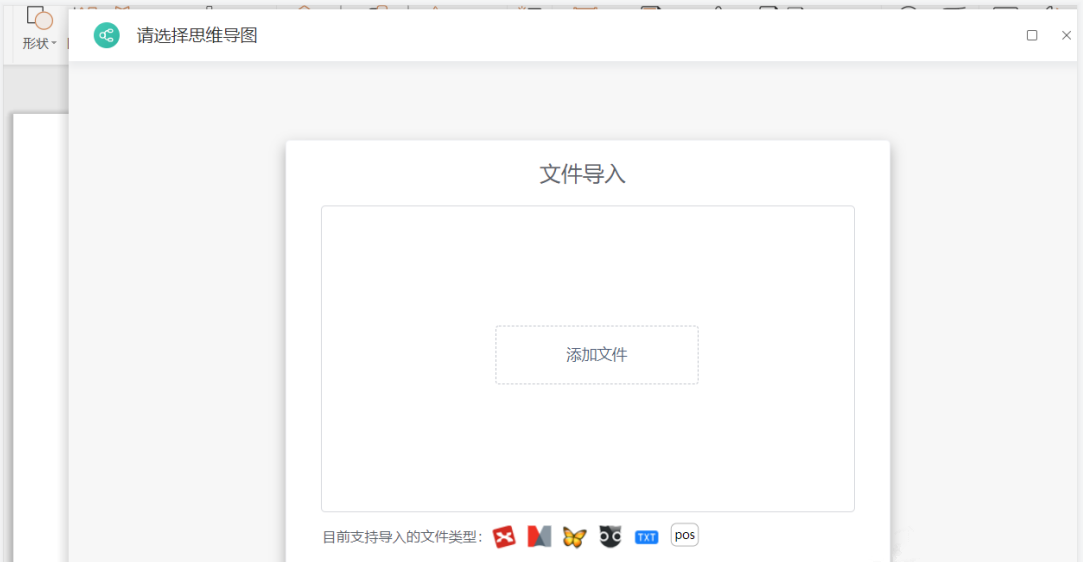Click the 目前支持导入的文件类型 label

click(x=402, y=537)
